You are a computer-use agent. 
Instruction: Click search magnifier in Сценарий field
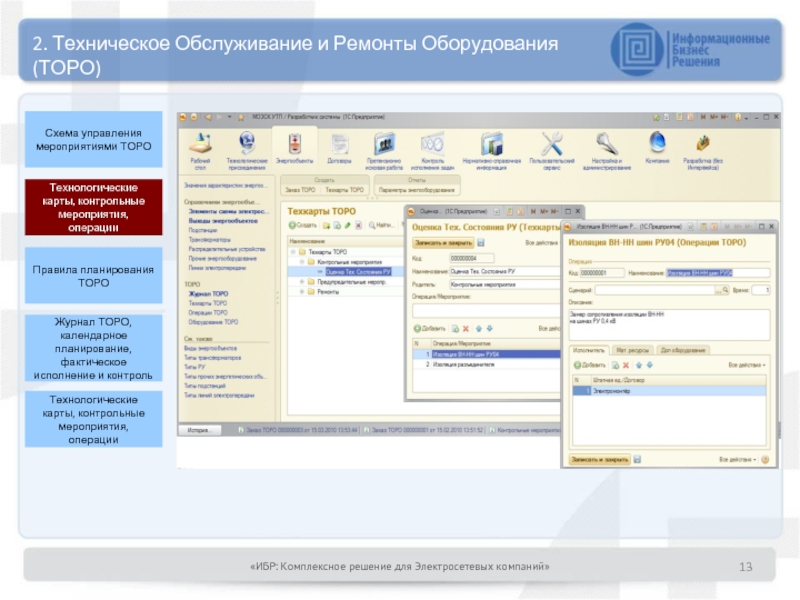coord(726,290)
